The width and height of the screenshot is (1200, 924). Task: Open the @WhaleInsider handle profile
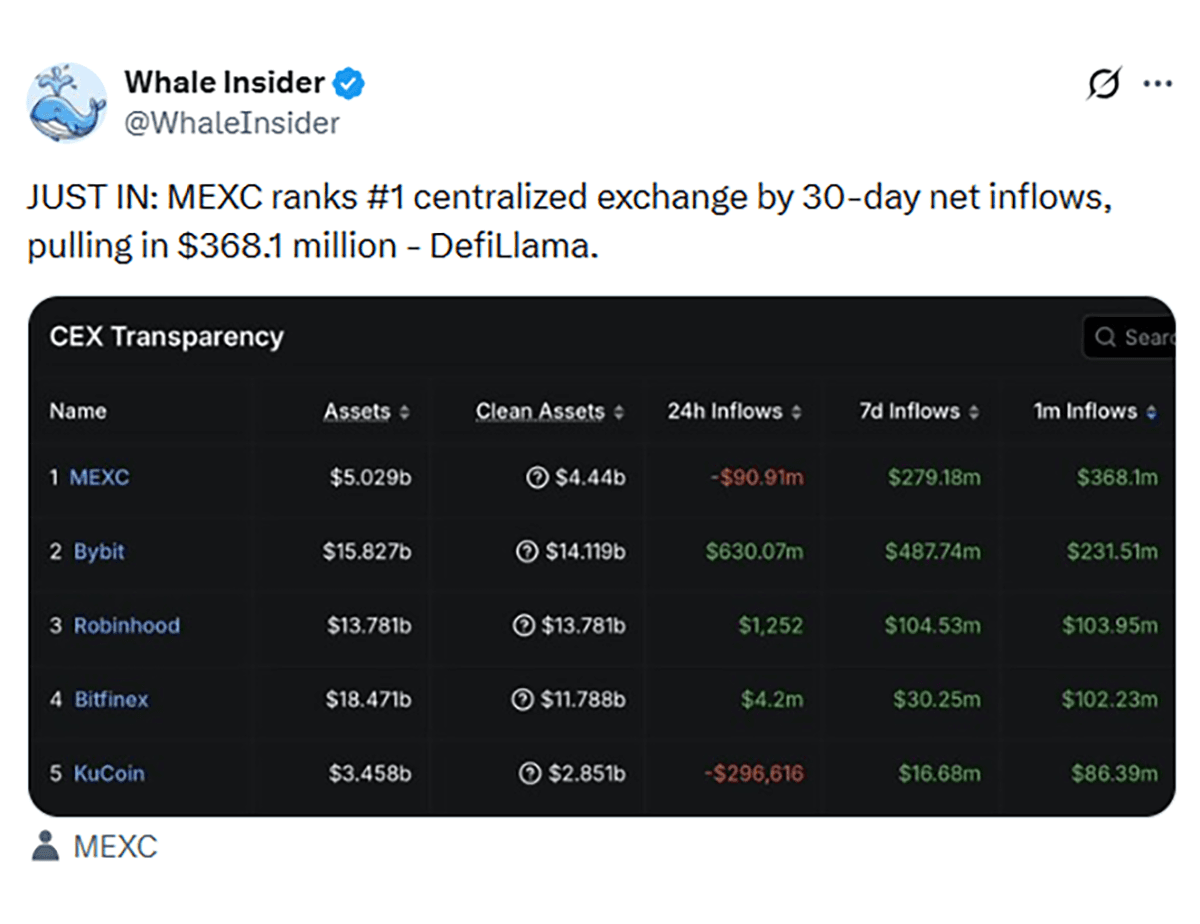[232, 123]
